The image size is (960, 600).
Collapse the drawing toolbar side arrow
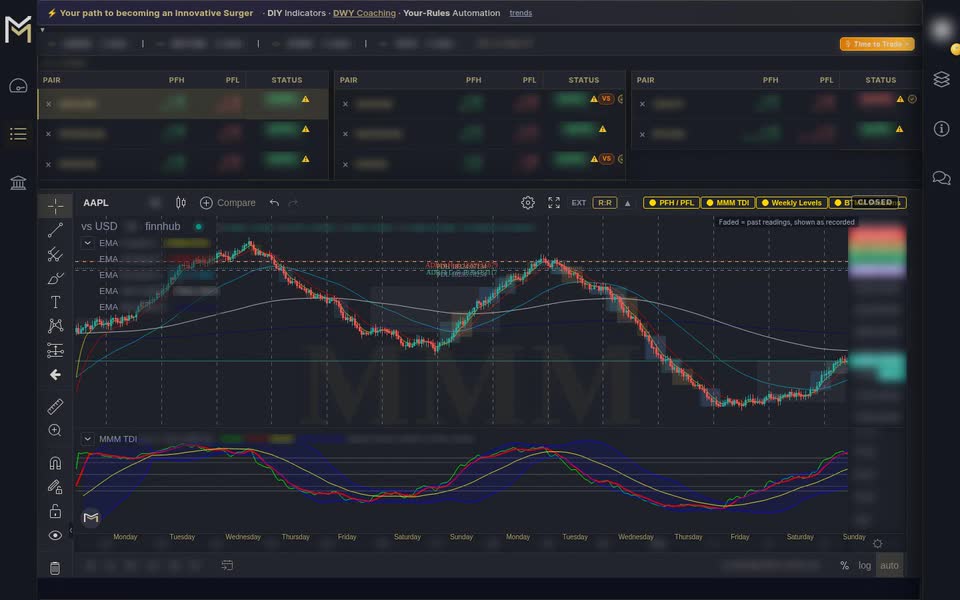pos(70,530)
